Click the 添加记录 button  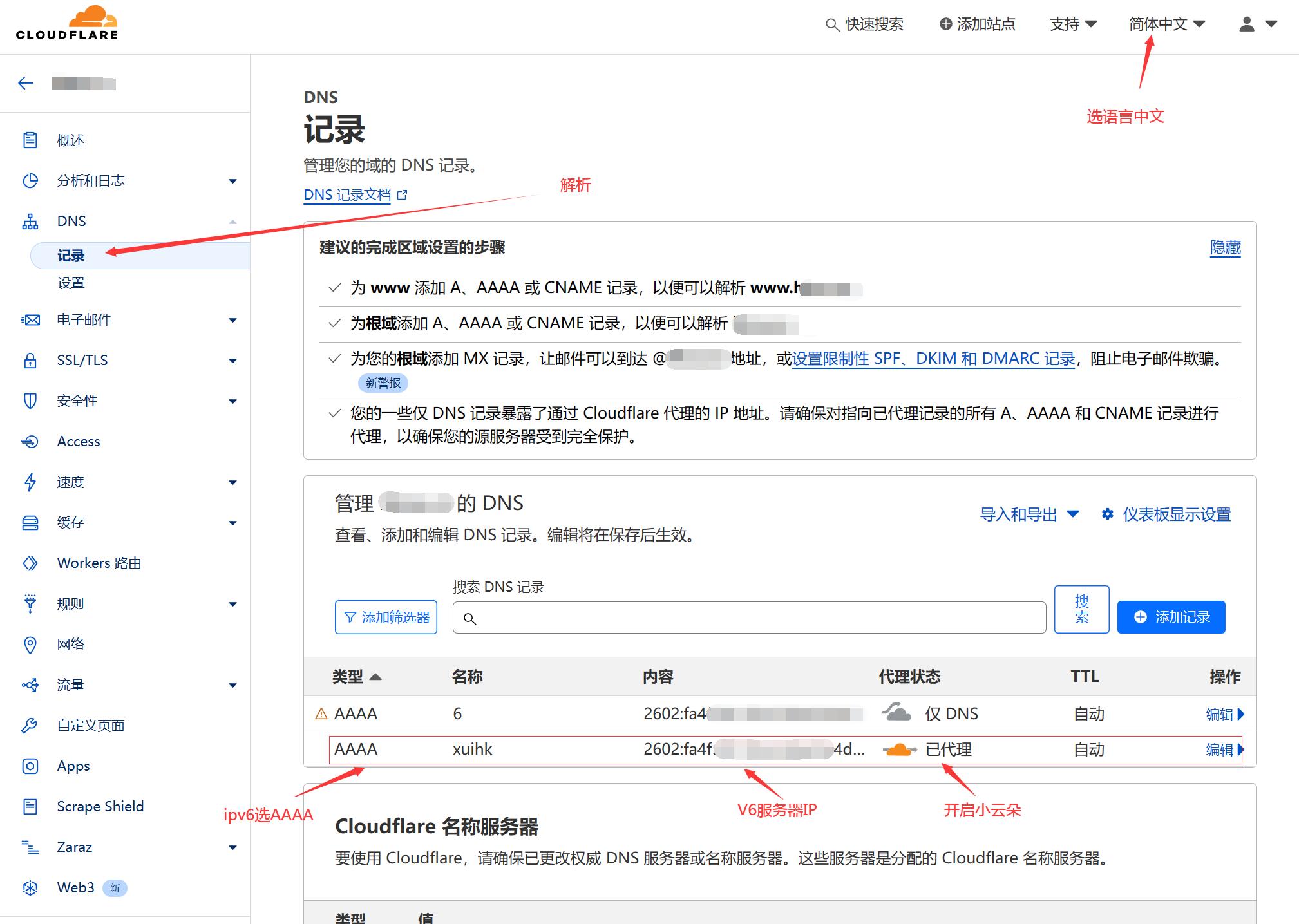(x=1171, y=617)
